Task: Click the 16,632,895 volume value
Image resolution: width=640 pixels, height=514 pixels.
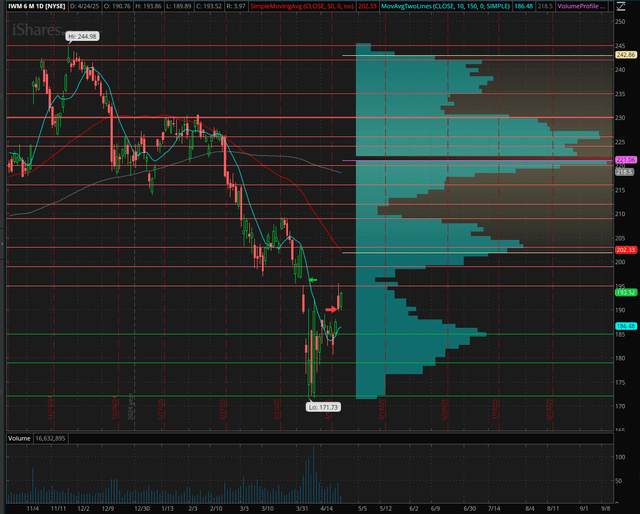Action: (x=51, y=438)
